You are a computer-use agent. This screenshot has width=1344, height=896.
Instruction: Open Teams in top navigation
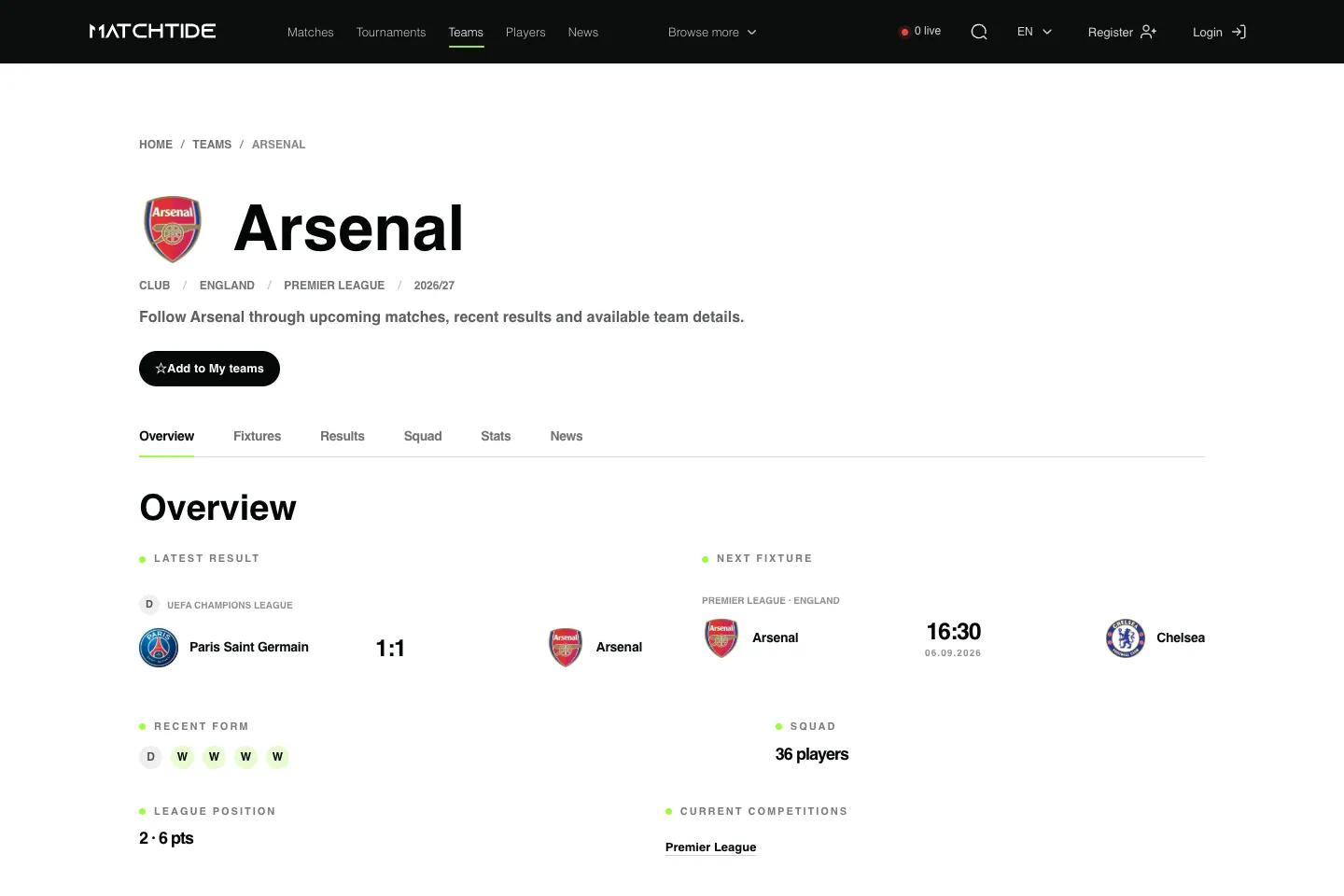pos(466,32)
